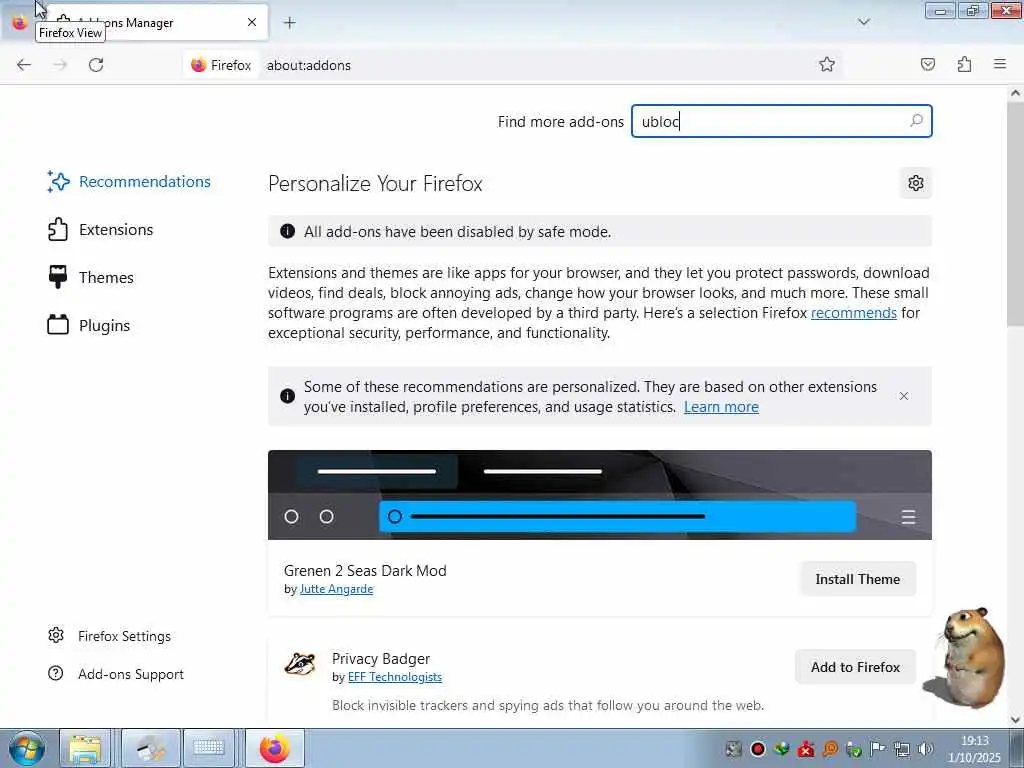
Task: Expand the list all tabs chevron
Action: [863, 22]
